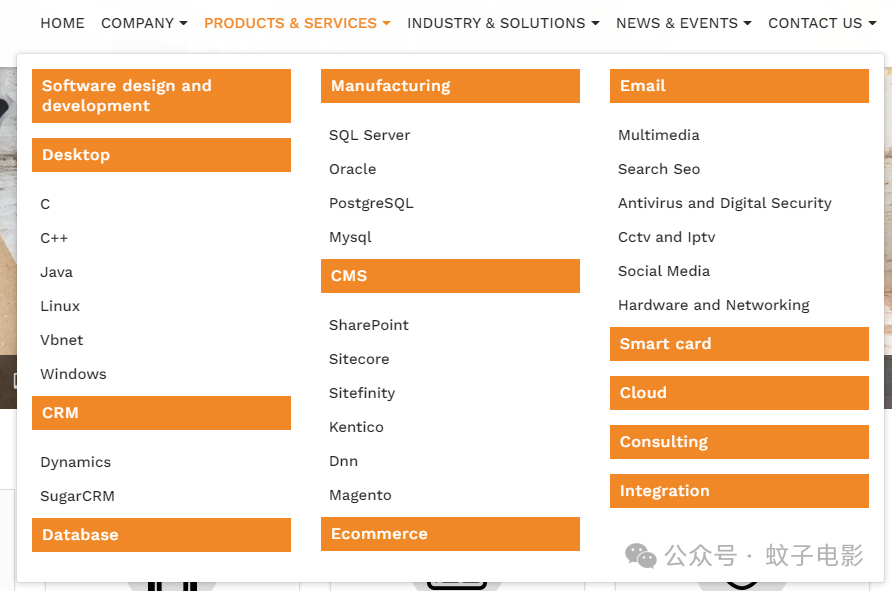Collapse the PRODUCTS & SERVICES dropdown
This screenshot has height=591, width=892.
(297, 23)
